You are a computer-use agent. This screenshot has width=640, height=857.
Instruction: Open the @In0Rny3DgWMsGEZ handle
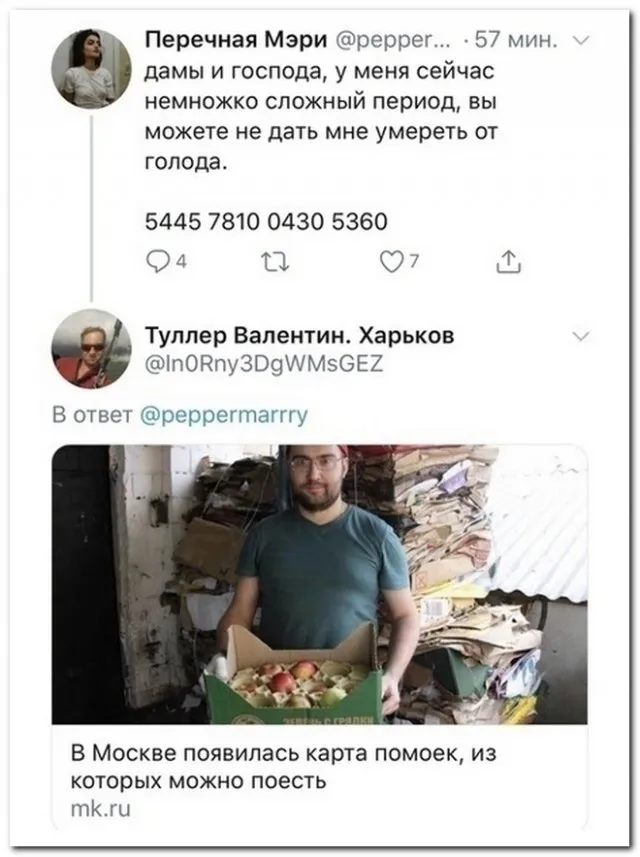tap(264, 363)
